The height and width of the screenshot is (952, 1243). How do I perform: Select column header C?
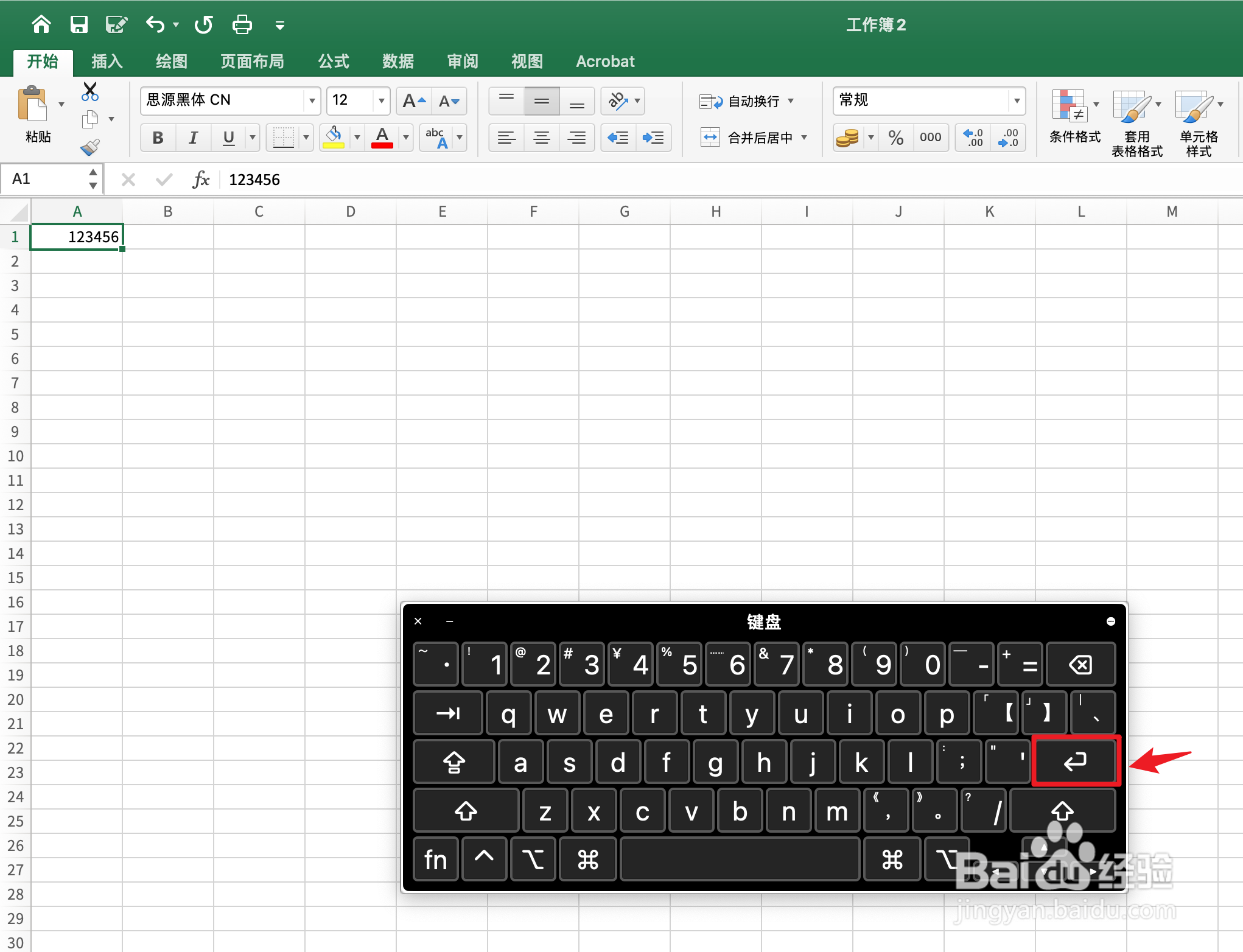tap(259, 212)
